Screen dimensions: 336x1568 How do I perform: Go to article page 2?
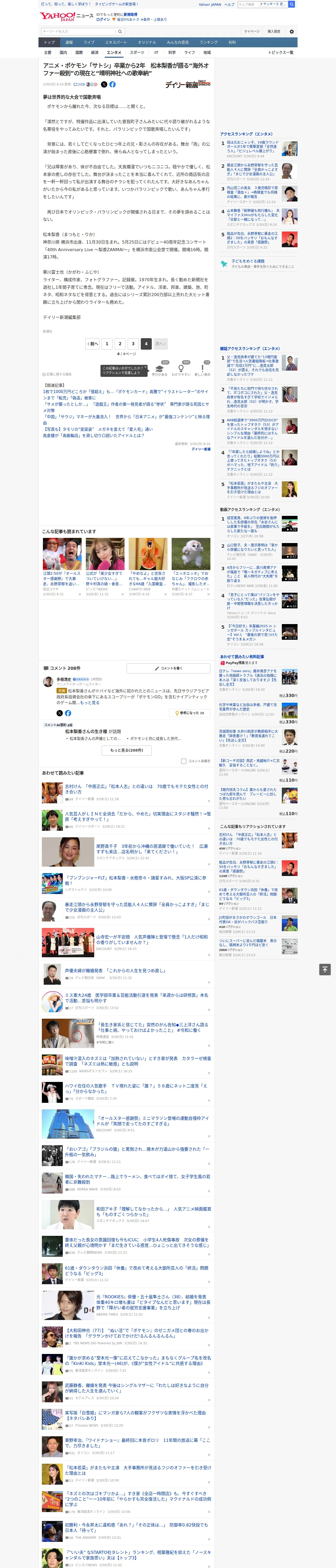(x=120, y=343)
